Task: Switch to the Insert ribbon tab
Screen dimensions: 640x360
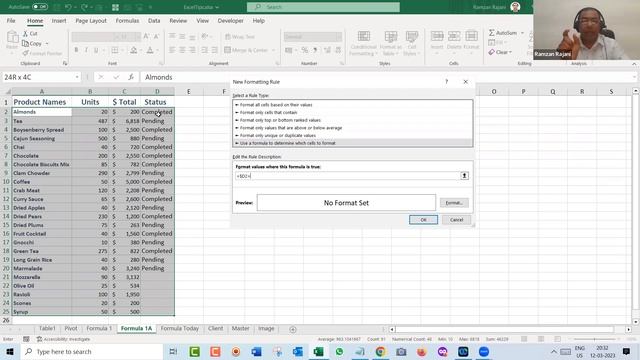Action: point(59,20)
